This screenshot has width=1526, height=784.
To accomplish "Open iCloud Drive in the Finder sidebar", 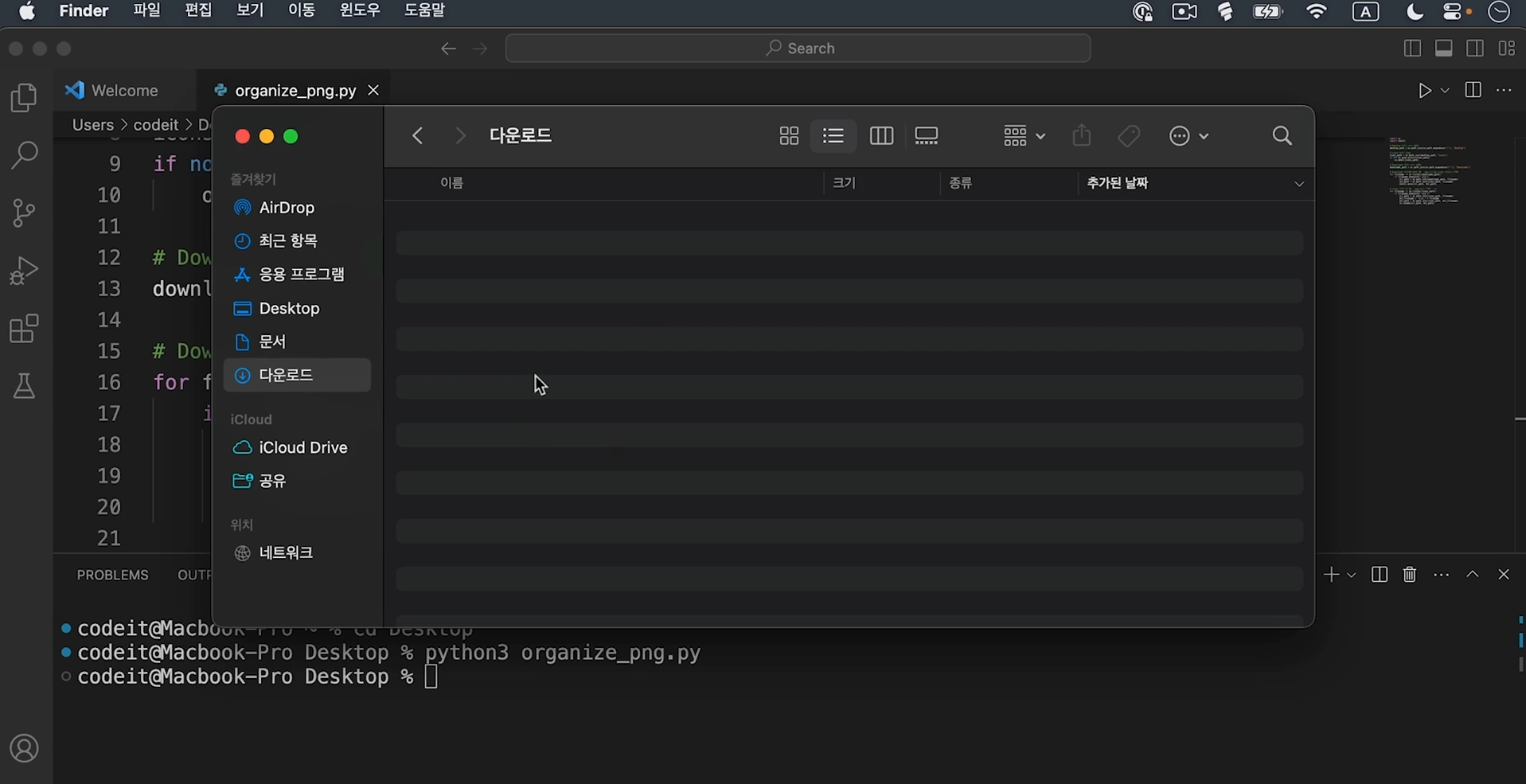I will (x=297, y=447).
